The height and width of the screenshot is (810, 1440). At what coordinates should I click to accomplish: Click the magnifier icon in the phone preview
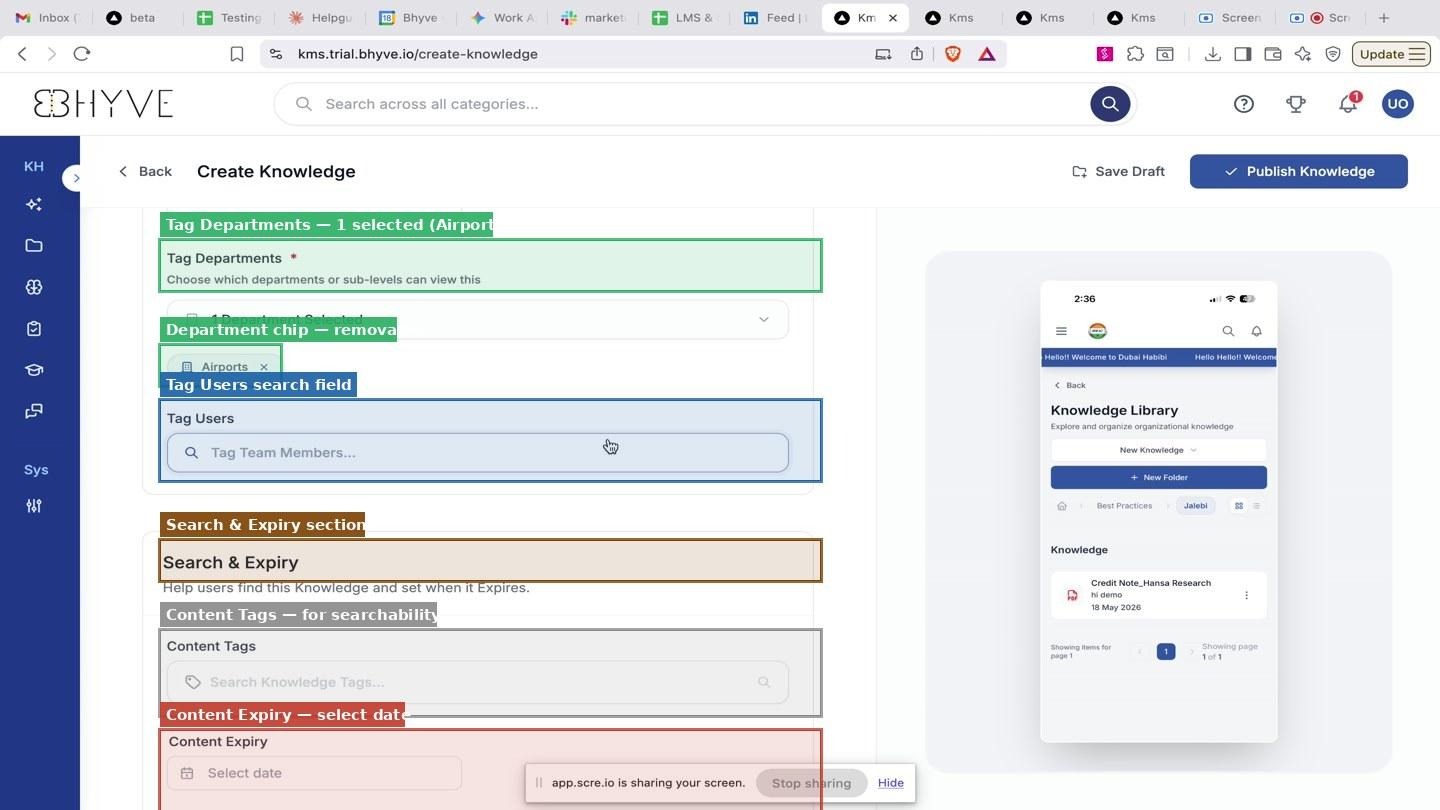1228,331
